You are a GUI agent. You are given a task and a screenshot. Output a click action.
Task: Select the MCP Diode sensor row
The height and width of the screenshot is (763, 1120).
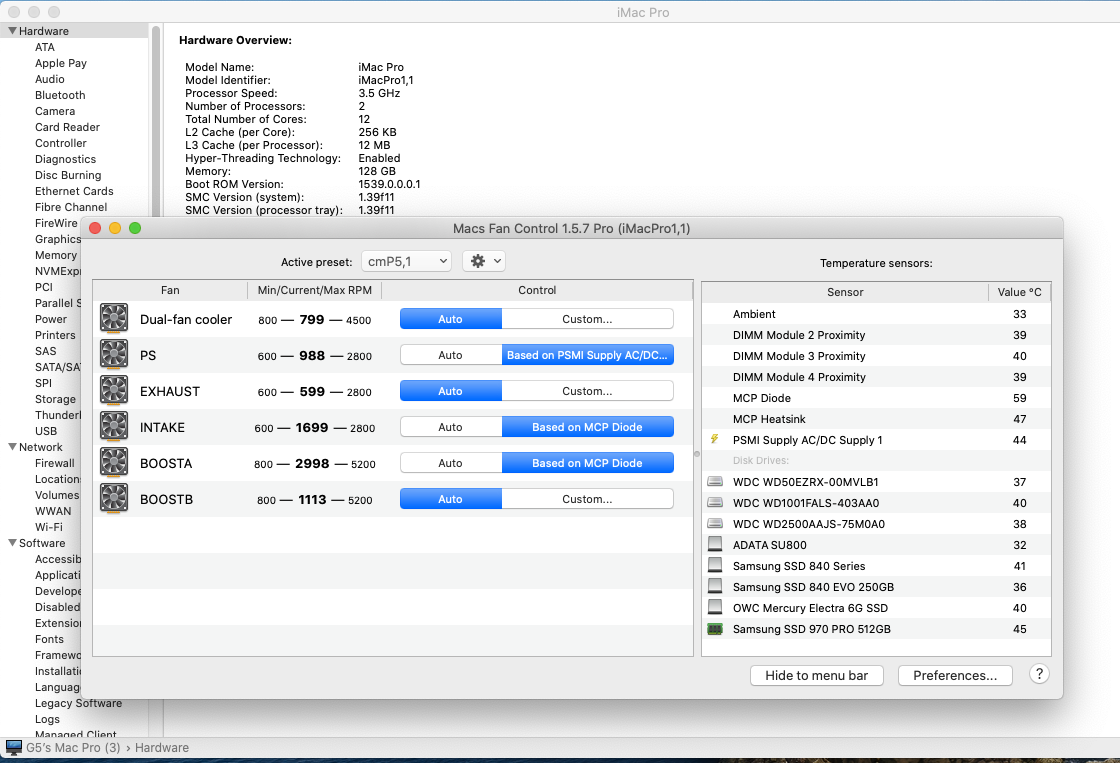876,398
